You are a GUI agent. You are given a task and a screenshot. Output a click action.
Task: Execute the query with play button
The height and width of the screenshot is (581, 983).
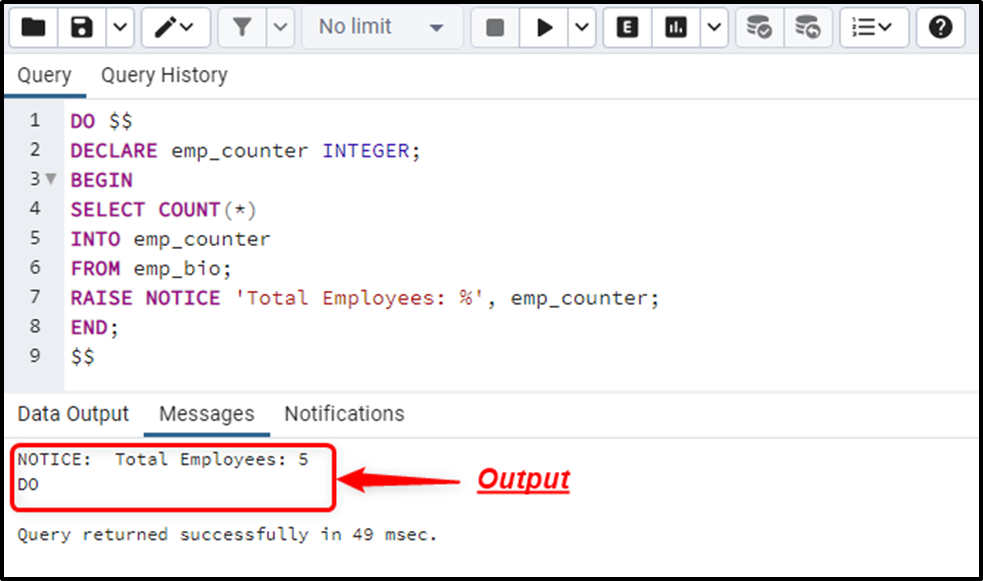click(544, 28)
